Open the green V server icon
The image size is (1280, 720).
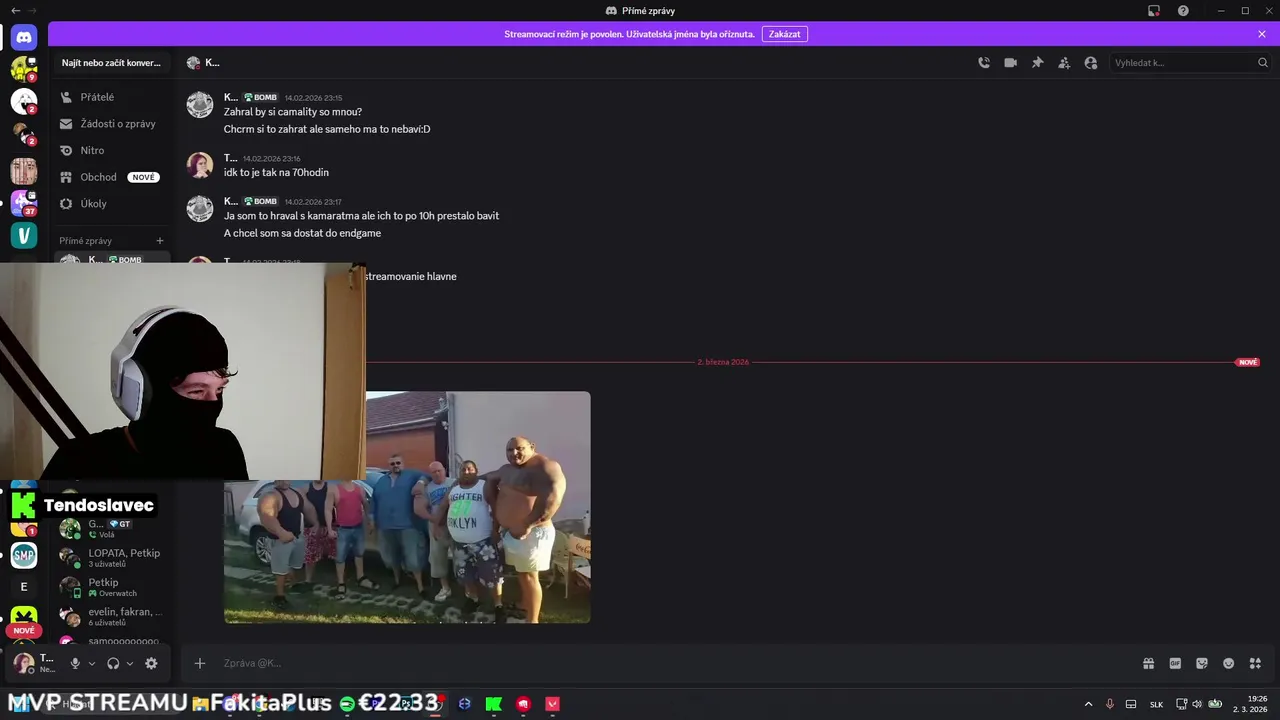[x=24, y=235]
